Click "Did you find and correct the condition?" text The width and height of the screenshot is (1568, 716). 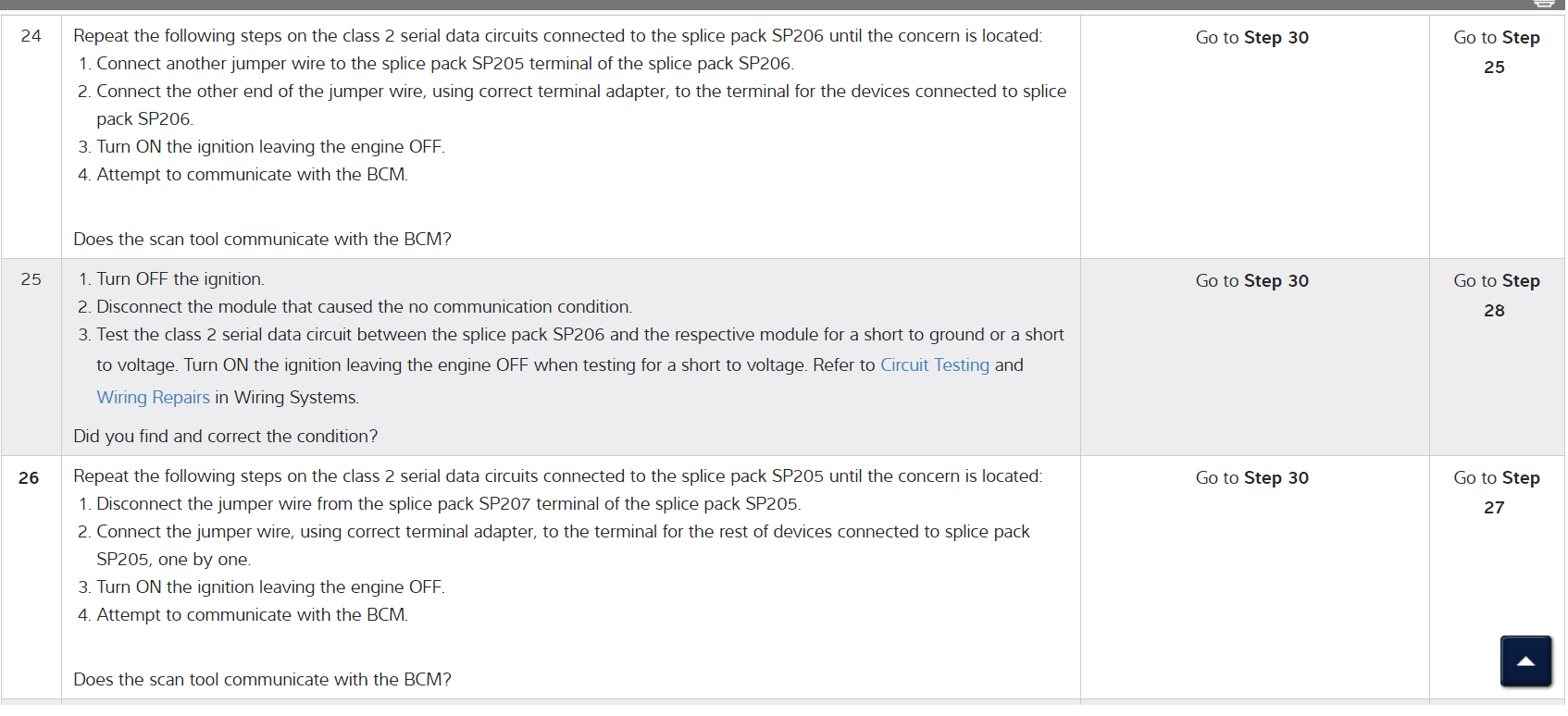point(226,436)
